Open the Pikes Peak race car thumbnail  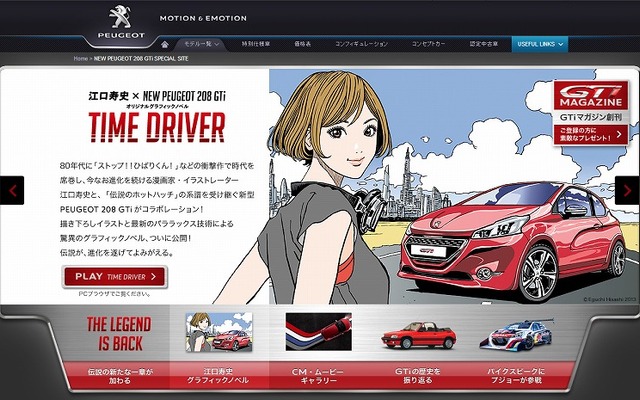coord(517,335)
